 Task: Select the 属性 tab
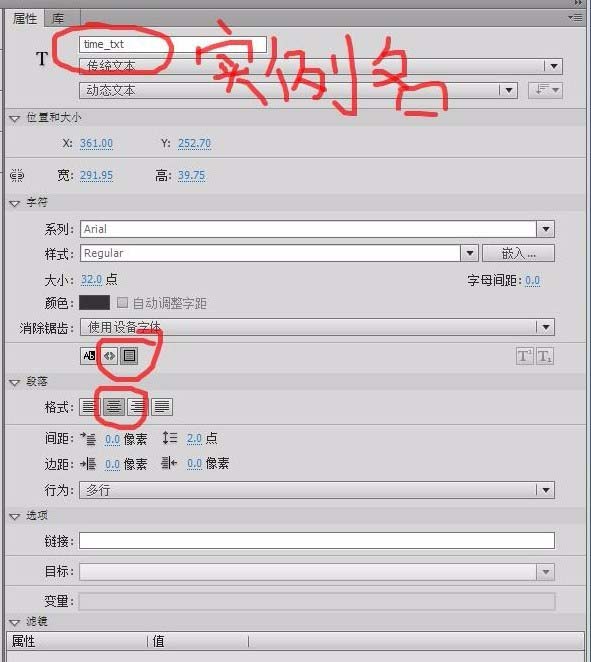(x=25, y=19)
